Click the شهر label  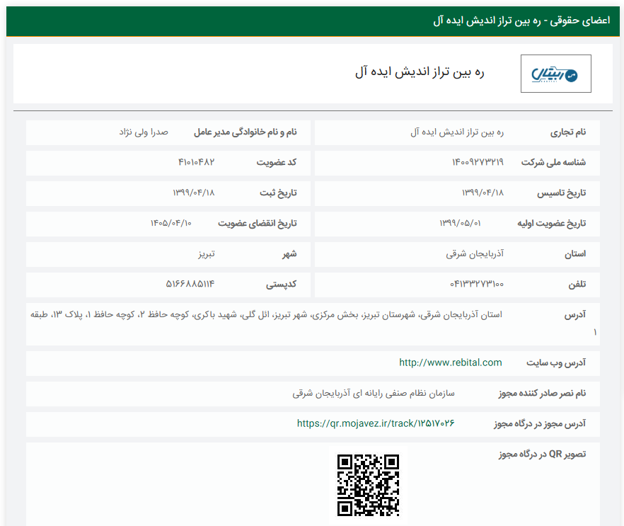(x=289, y=254)
